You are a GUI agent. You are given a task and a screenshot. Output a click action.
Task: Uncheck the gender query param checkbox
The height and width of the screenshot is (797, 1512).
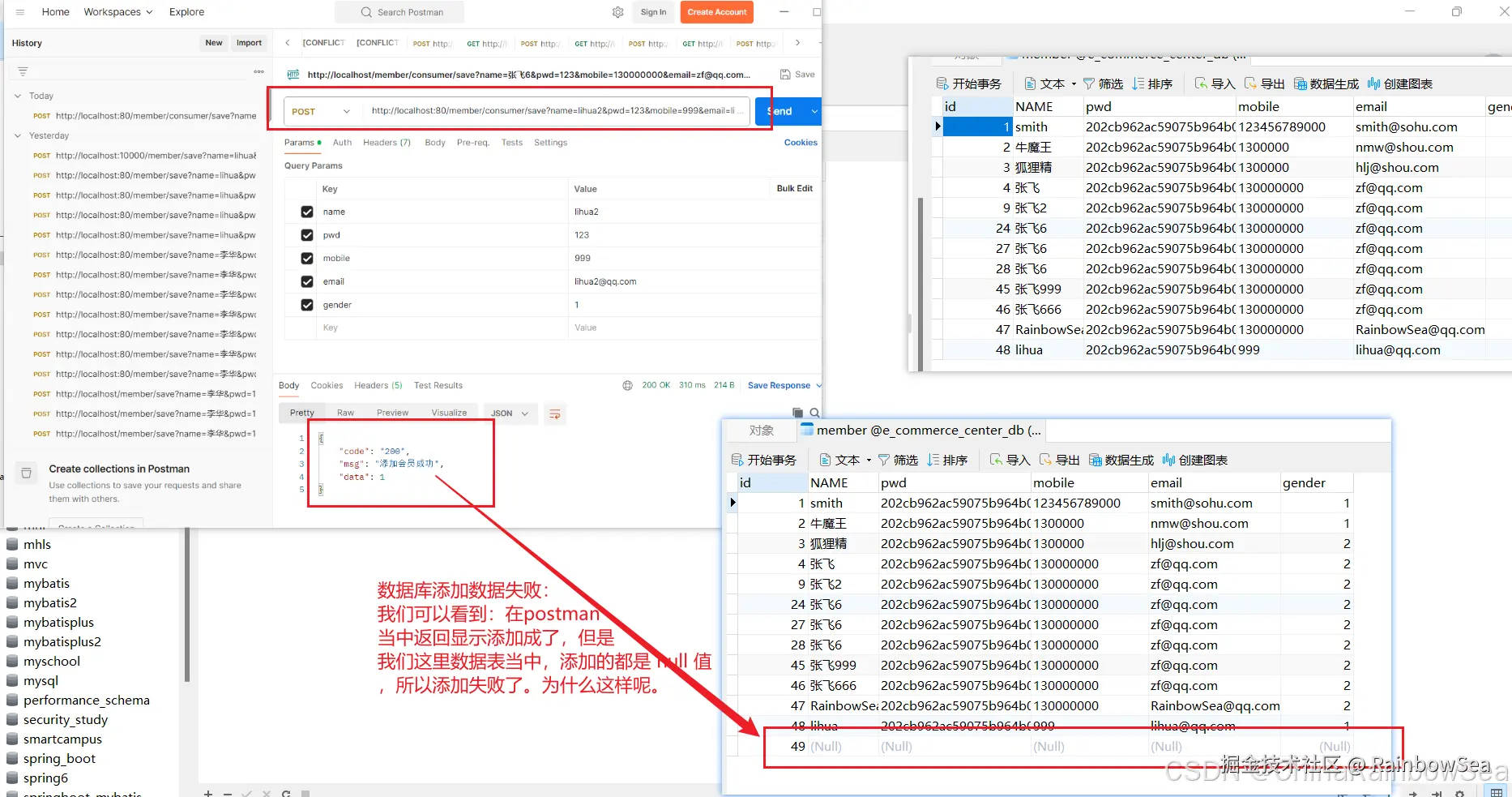click(307, 305)
